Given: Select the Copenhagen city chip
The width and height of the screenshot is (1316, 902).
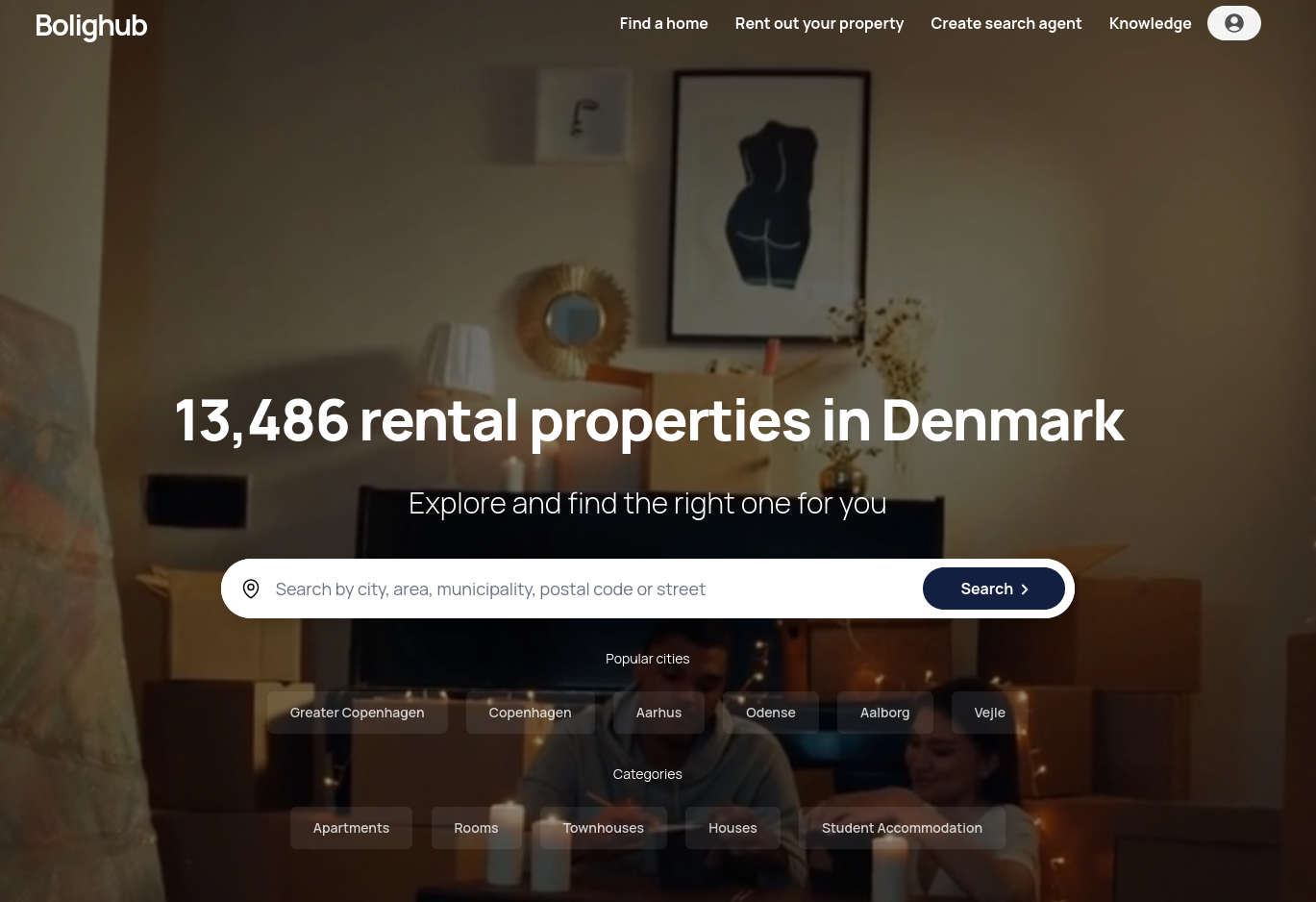Looking at the screenshot, I should pos(530,713).
